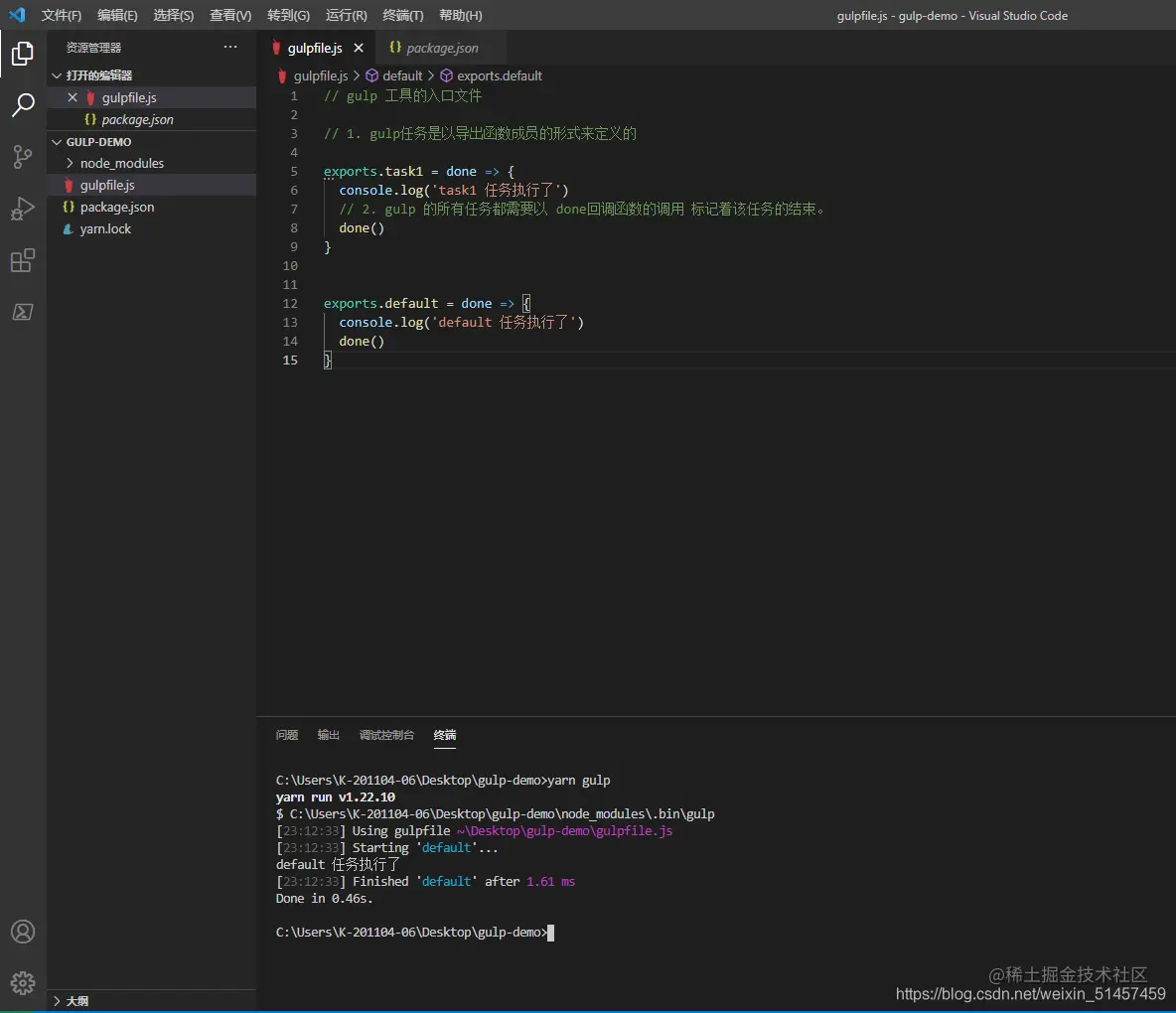Expand the 大纲 outline section
Image resolution: width=1176 pixels, height=1013 pixels.
pyautogui.click(x=57, y=1001)
